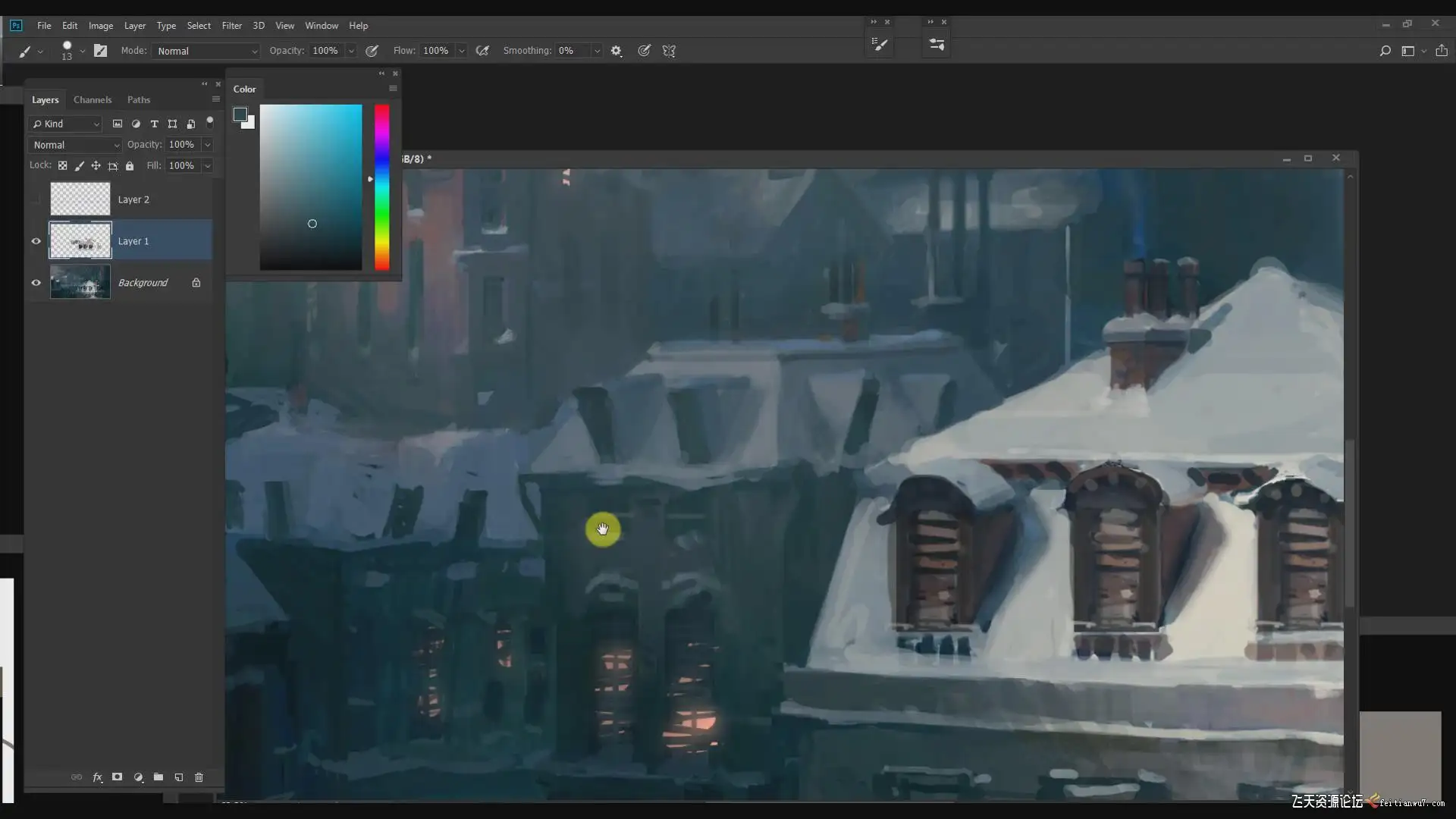The width and height of the screenshot is (1456, 819).
Task: Open brush Opacity slider dropdown arrow
Action: click(351, 51)
